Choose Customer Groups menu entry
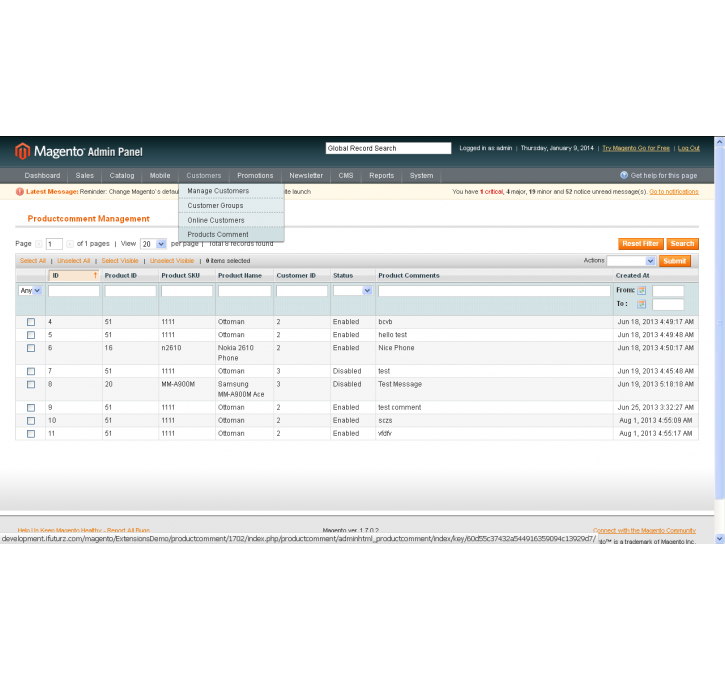 231,206
